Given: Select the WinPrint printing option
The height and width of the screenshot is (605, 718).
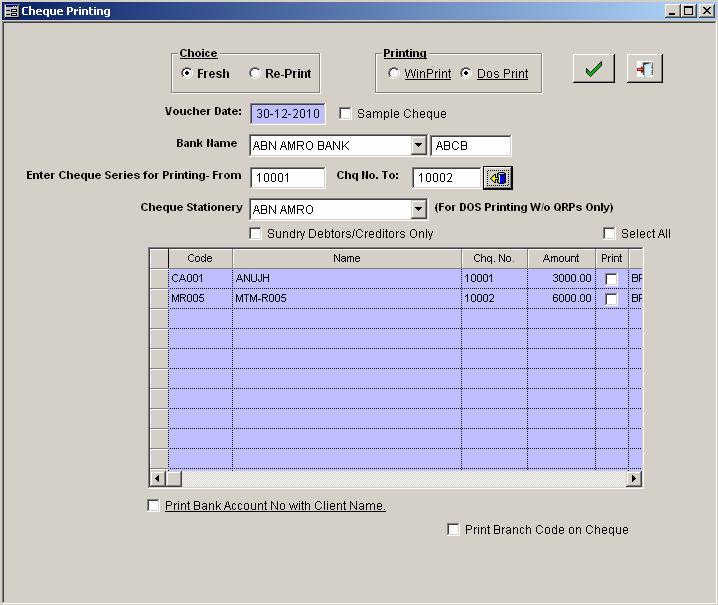Looking at the screenshot, I should click(394, 74).
